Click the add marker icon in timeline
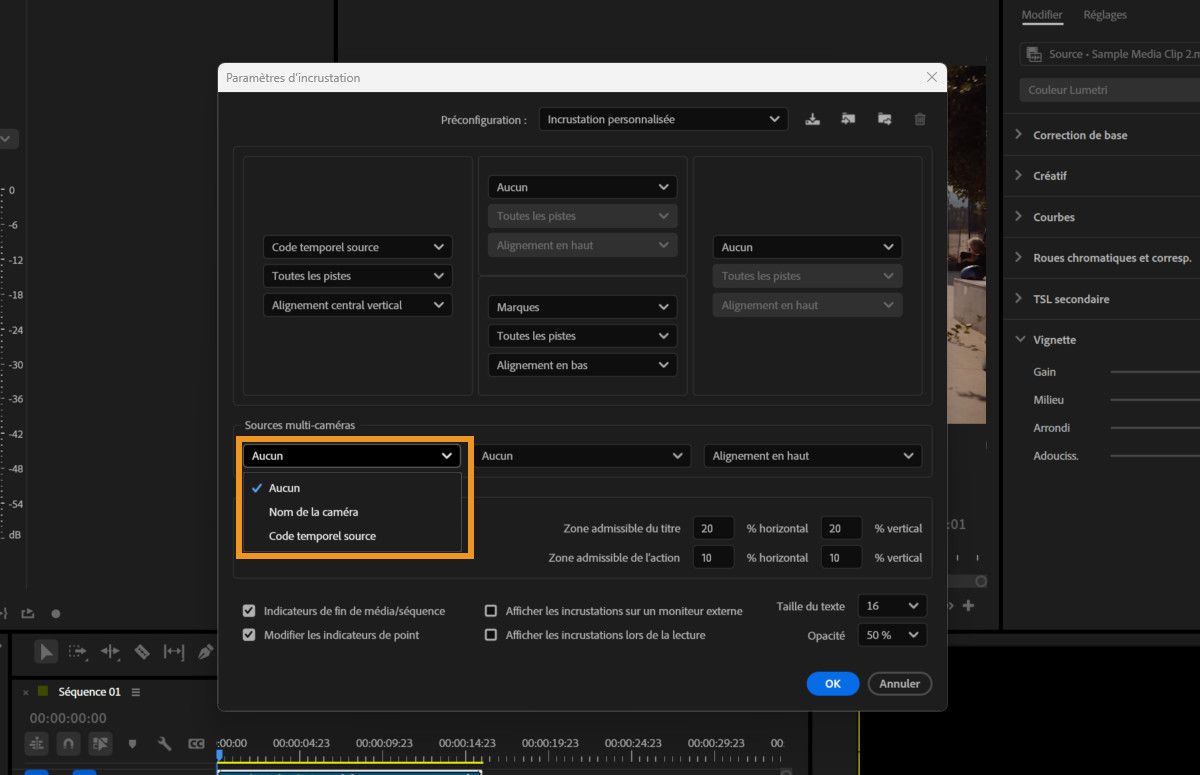 (133, 744)
